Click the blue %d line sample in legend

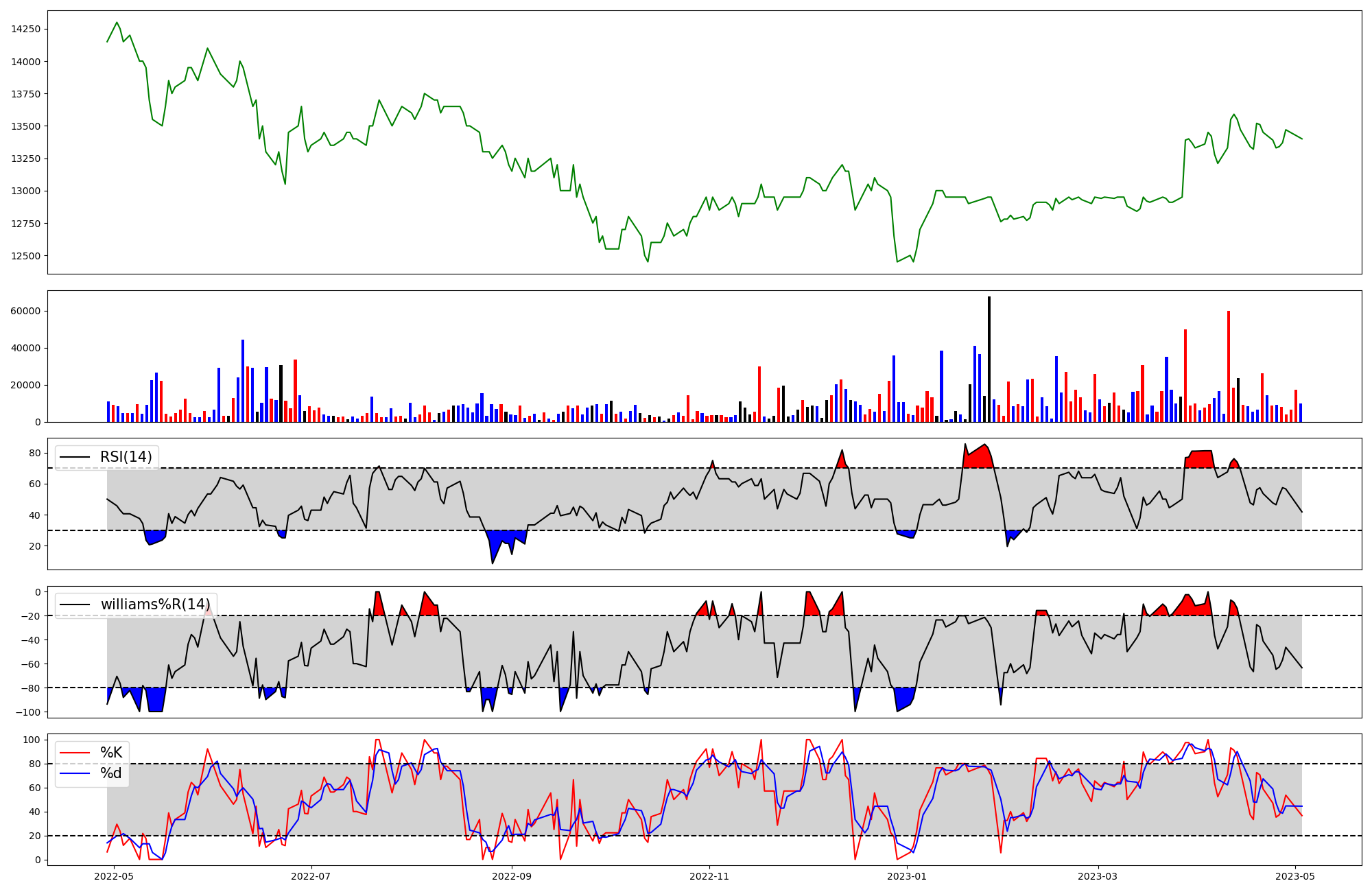tap(75, 773)
